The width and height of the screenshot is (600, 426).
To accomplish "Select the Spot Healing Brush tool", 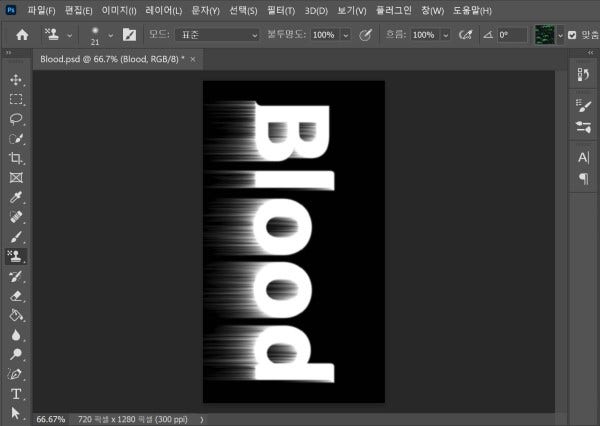I will point(16,217).
